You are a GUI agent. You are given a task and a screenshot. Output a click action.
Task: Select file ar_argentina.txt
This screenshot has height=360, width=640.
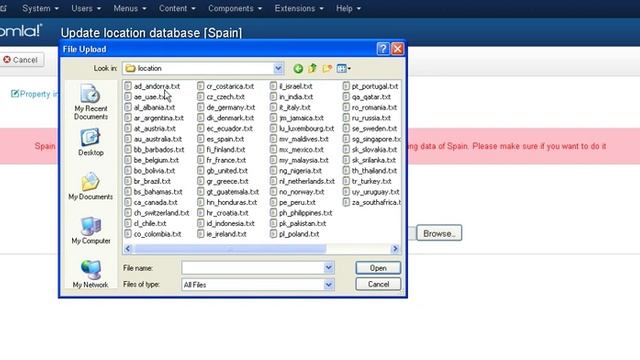(154, 118)
